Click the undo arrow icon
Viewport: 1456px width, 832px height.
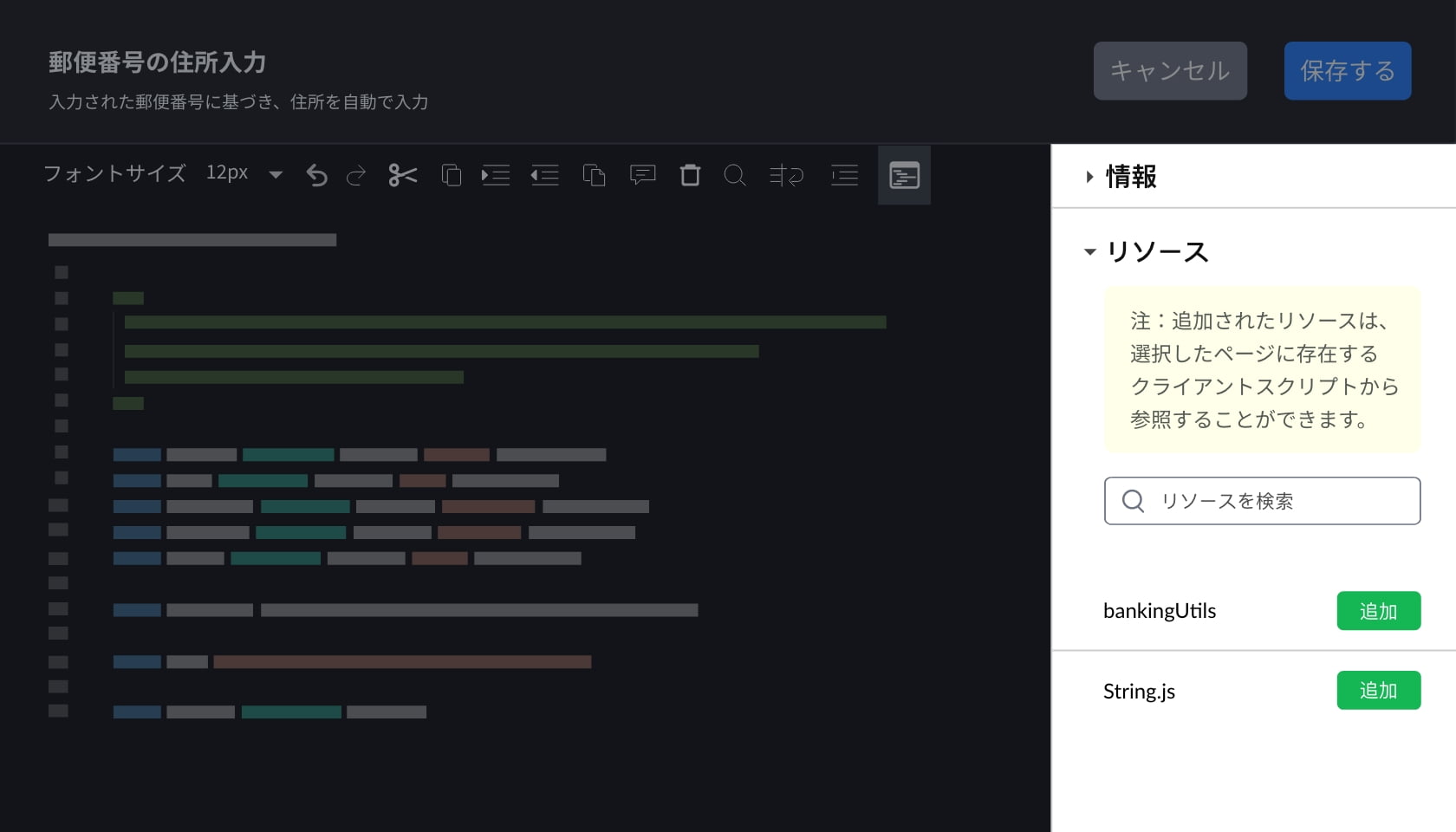(317, 176)
